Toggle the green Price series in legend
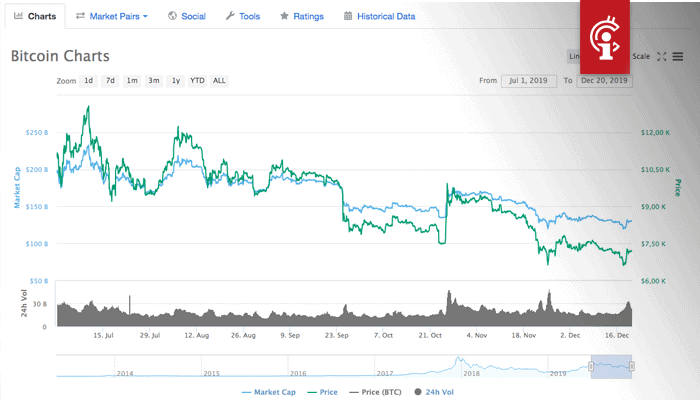700x400 pixels. click(x=322, y=392)
